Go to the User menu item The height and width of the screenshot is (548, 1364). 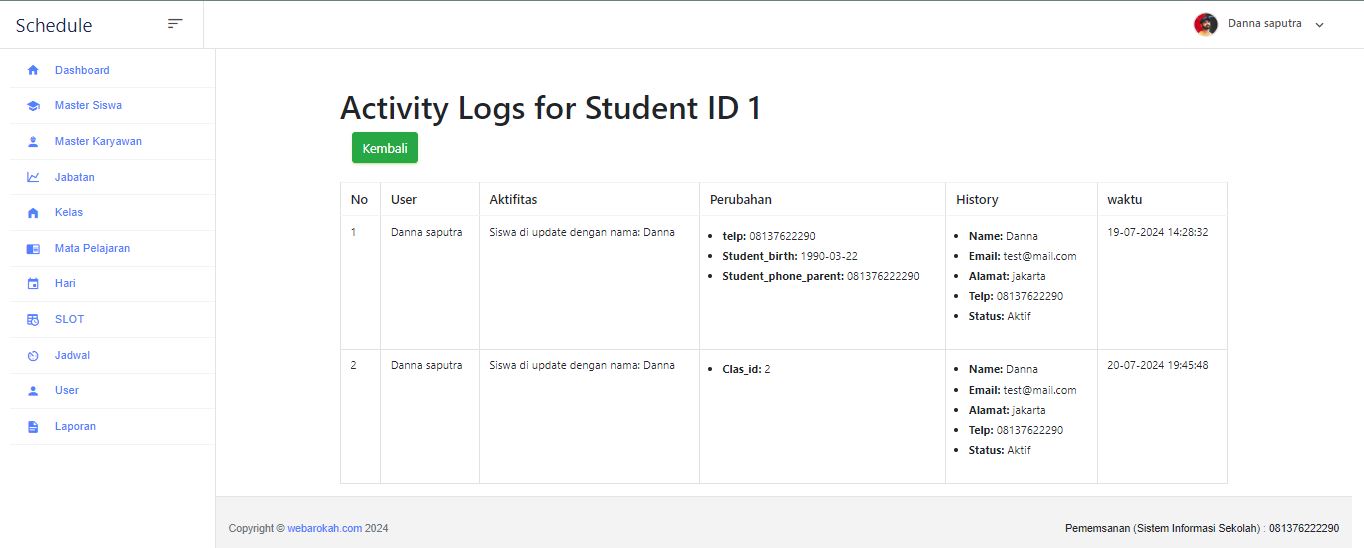click(67, 390)
